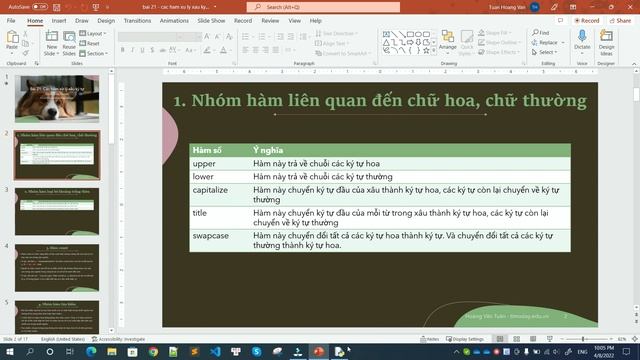Expand the Replace dropdown arrow

[x=563, y=42]
